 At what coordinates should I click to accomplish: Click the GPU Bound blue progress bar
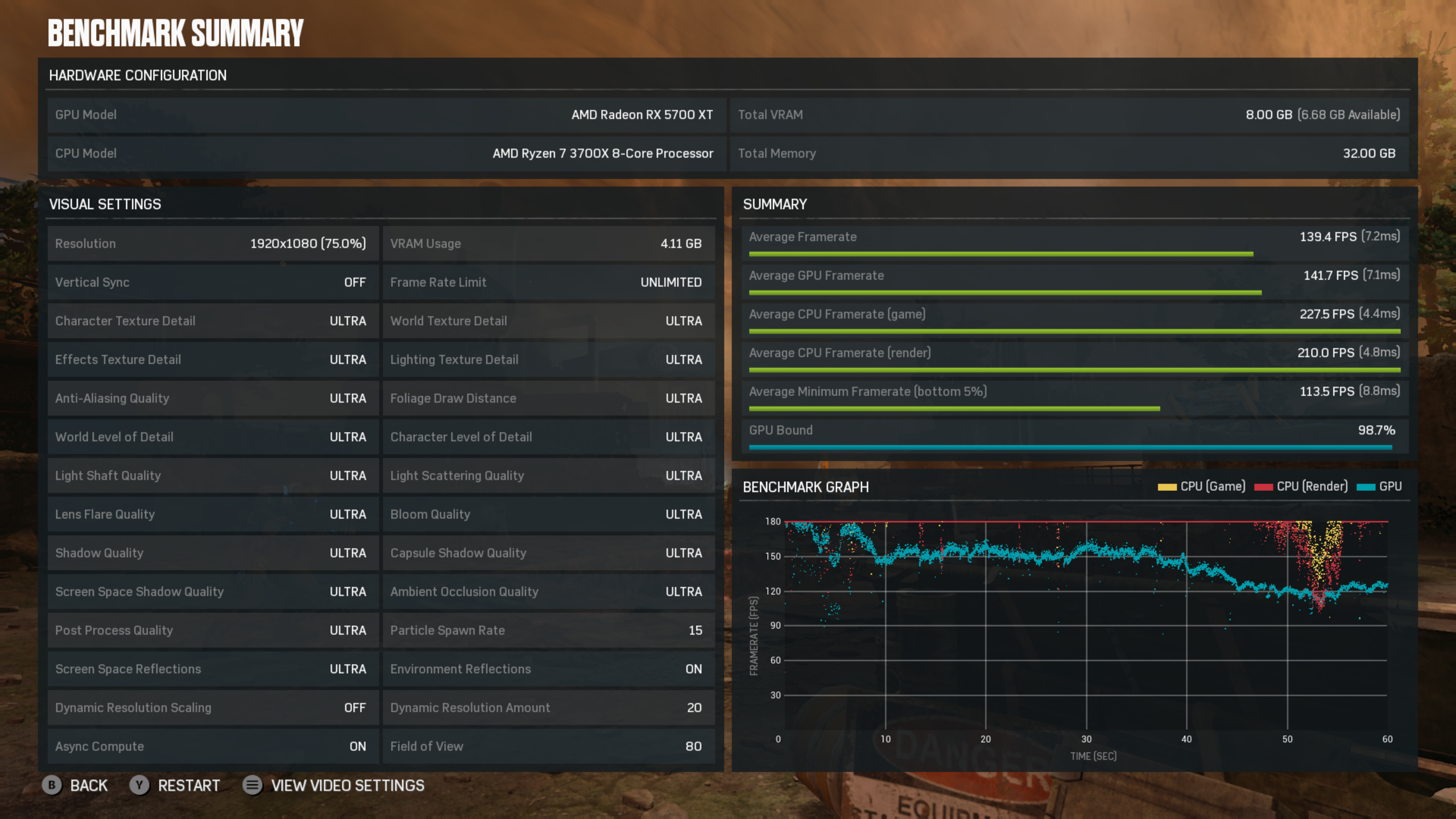click(1070, 448)
